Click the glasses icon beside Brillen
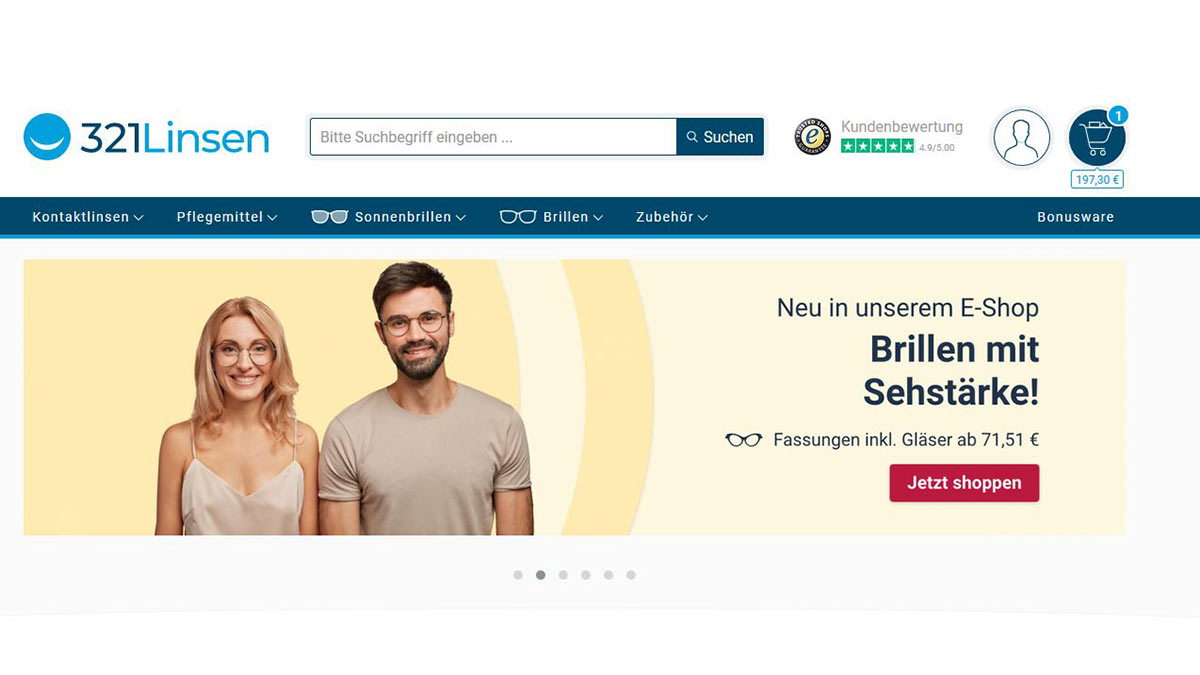1200x675 pixels. pos(518,217)
